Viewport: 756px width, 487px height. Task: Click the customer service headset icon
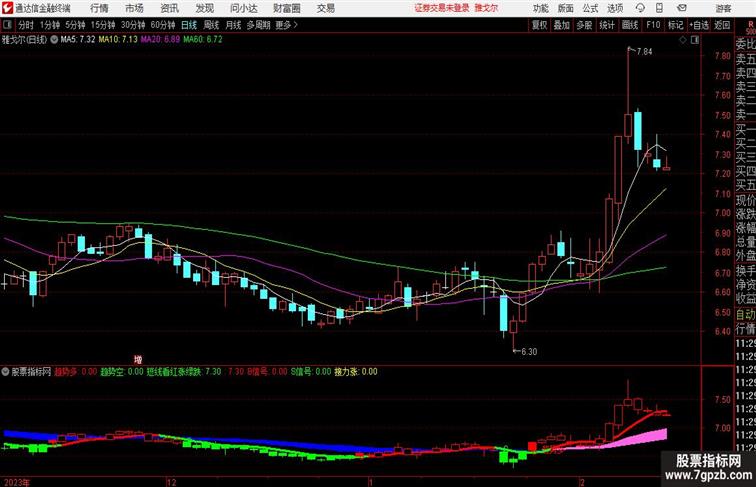[640, 8]
